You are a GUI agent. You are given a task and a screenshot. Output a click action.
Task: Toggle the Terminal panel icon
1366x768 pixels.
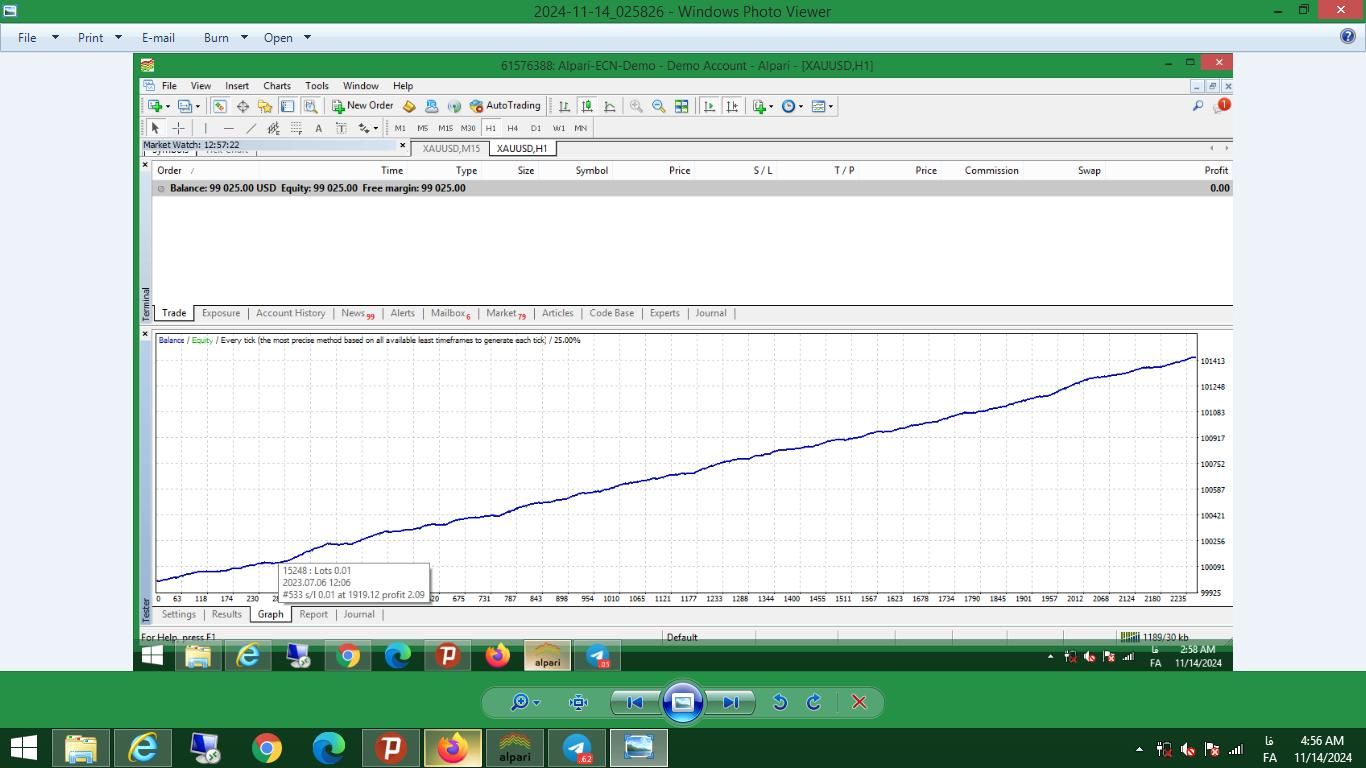[x=287, y=106]
